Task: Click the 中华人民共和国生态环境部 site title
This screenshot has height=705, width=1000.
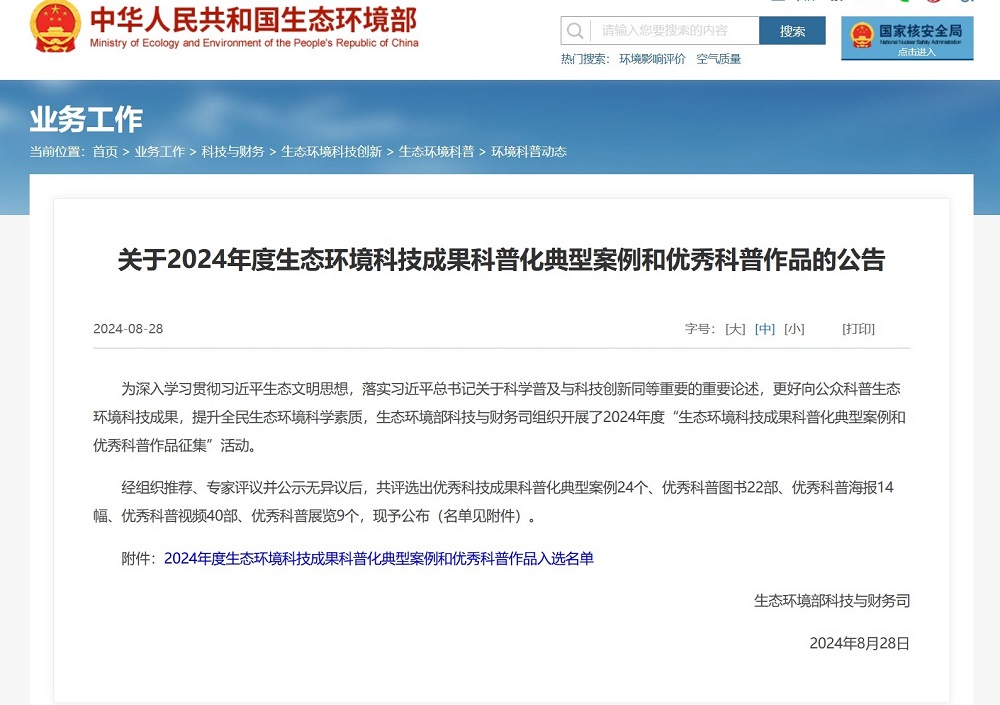Action: (x=254, y=20)
